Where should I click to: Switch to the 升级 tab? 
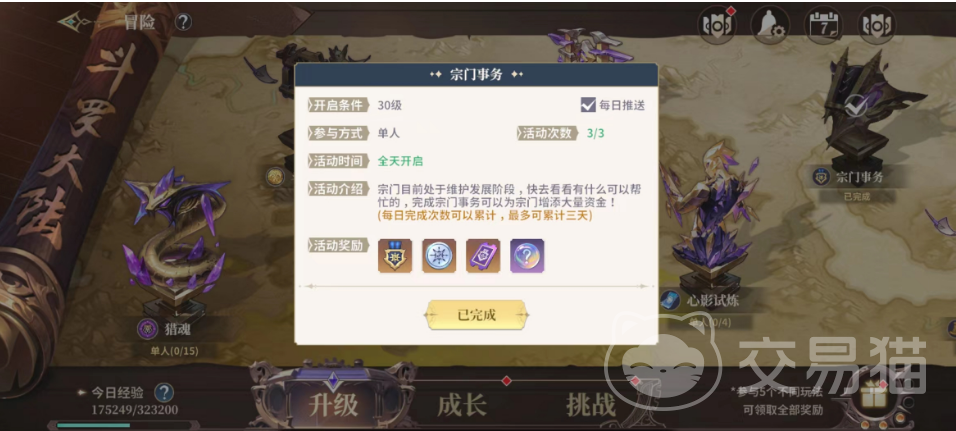(x=333, y=405)
